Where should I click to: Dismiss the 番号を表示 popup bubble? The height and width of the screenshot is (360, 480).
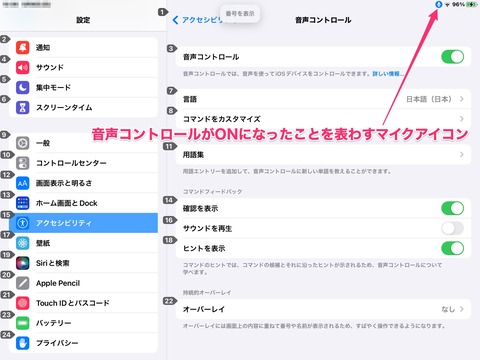(240, 13)
